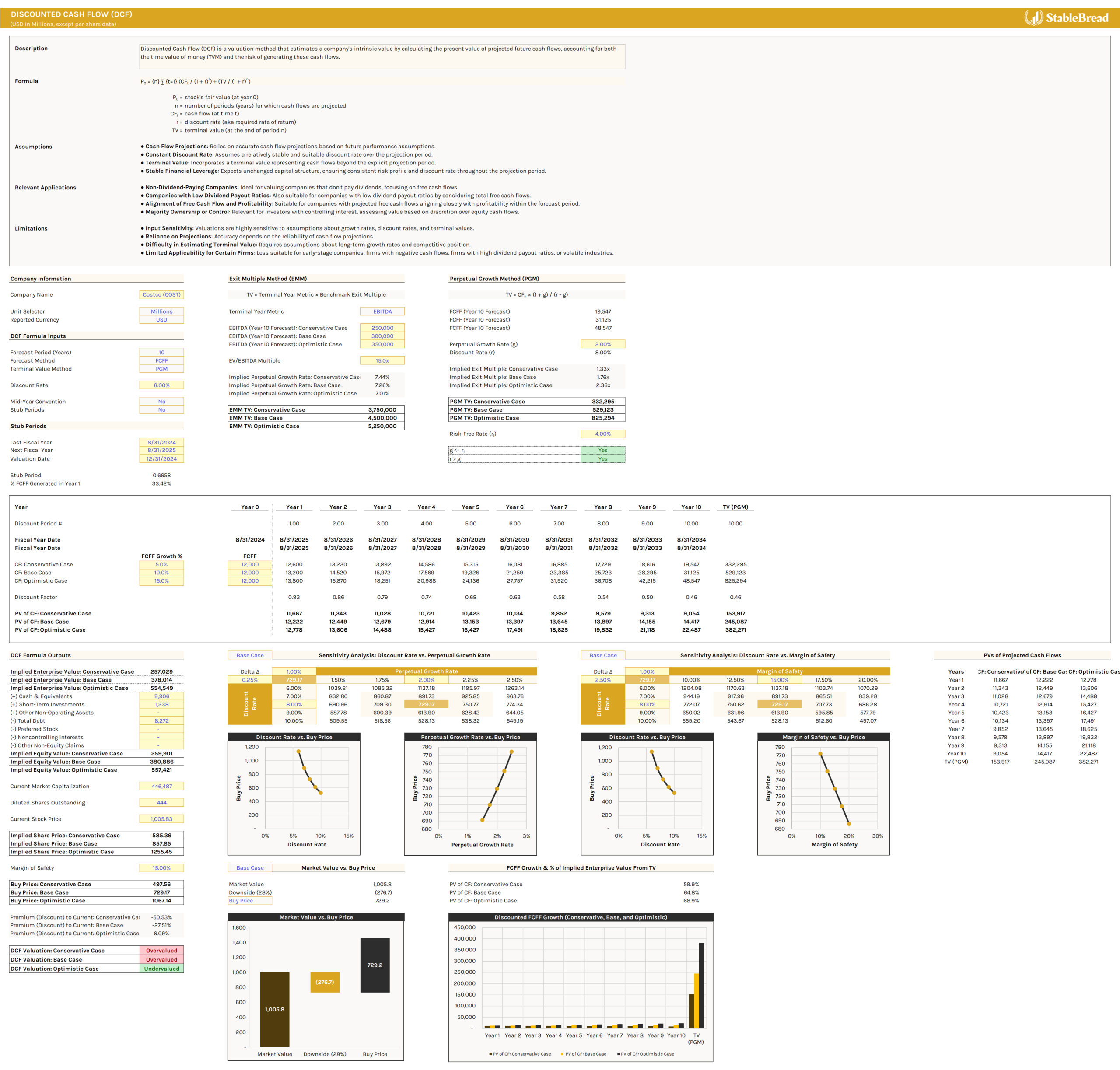Select Base Case selector beside Market Value vs. Buy Price
Image resolution: width=1120 pixels, height=1070 pixels.
[x=250, y=868]
